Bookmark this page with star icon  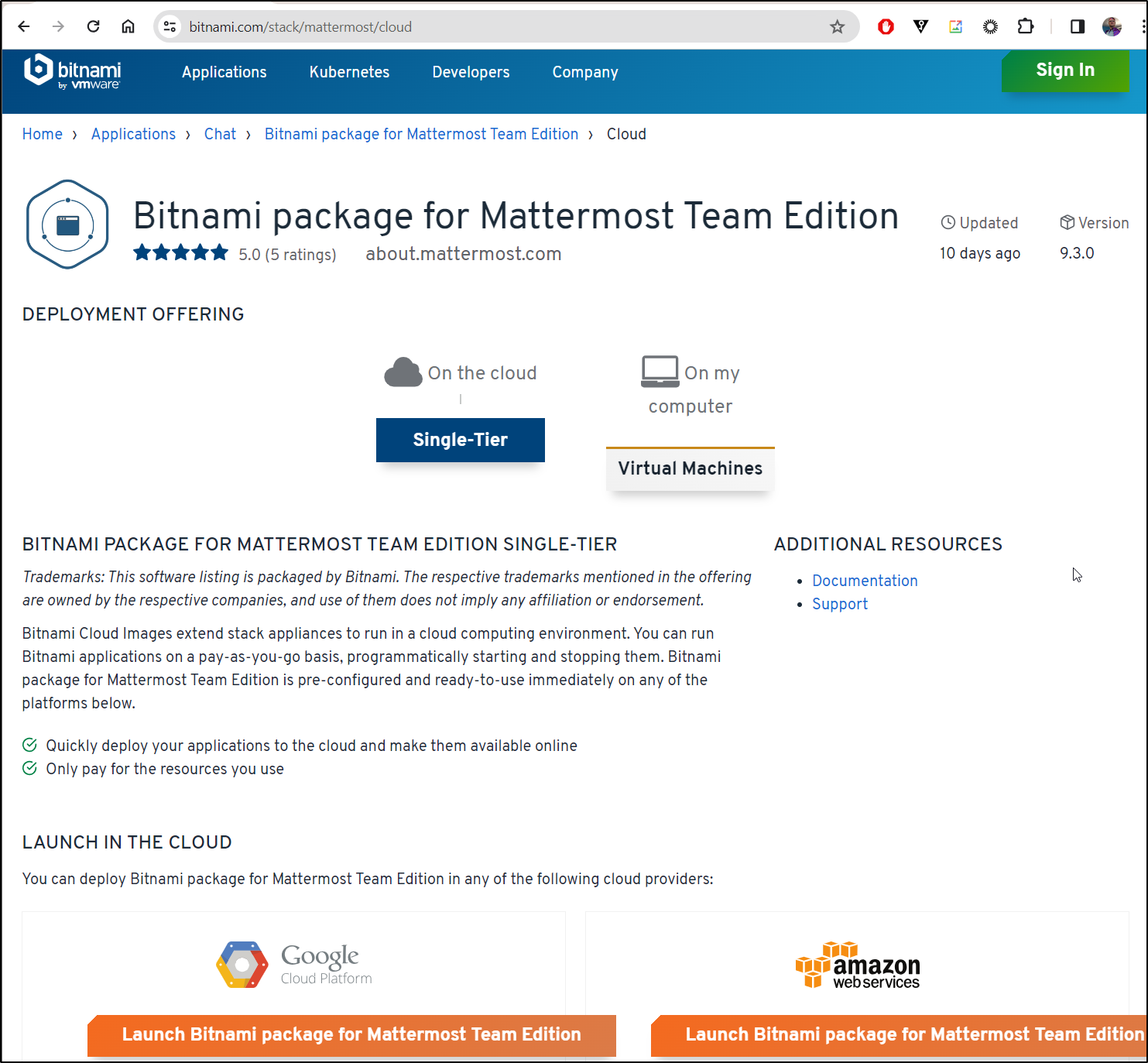[x=837, y=27]
